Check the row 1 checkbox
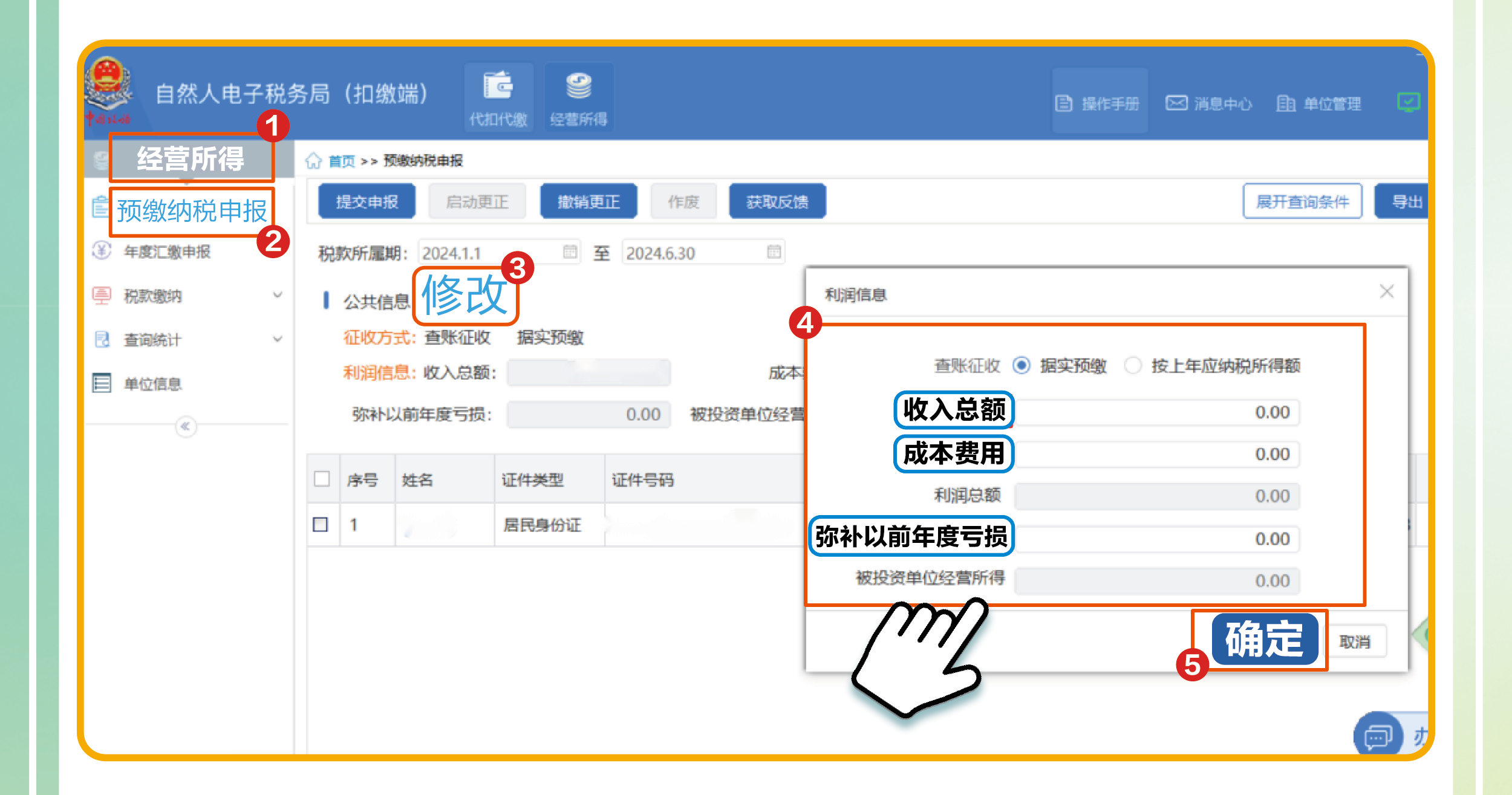 point(321,524)
